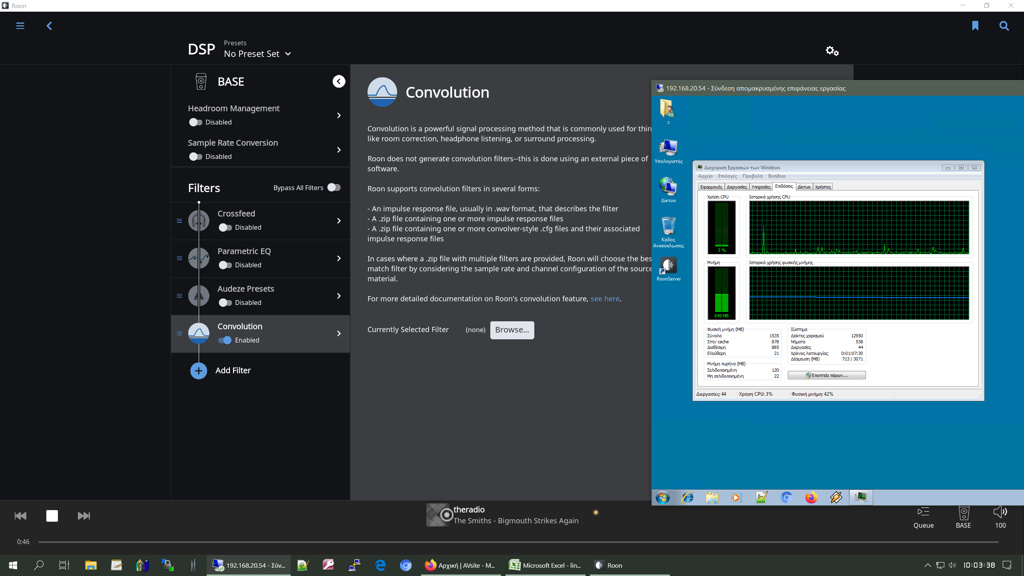Follow the 'see here' documentation link
The width and height of the screenshot is (1024, 576).
(605, 298)
